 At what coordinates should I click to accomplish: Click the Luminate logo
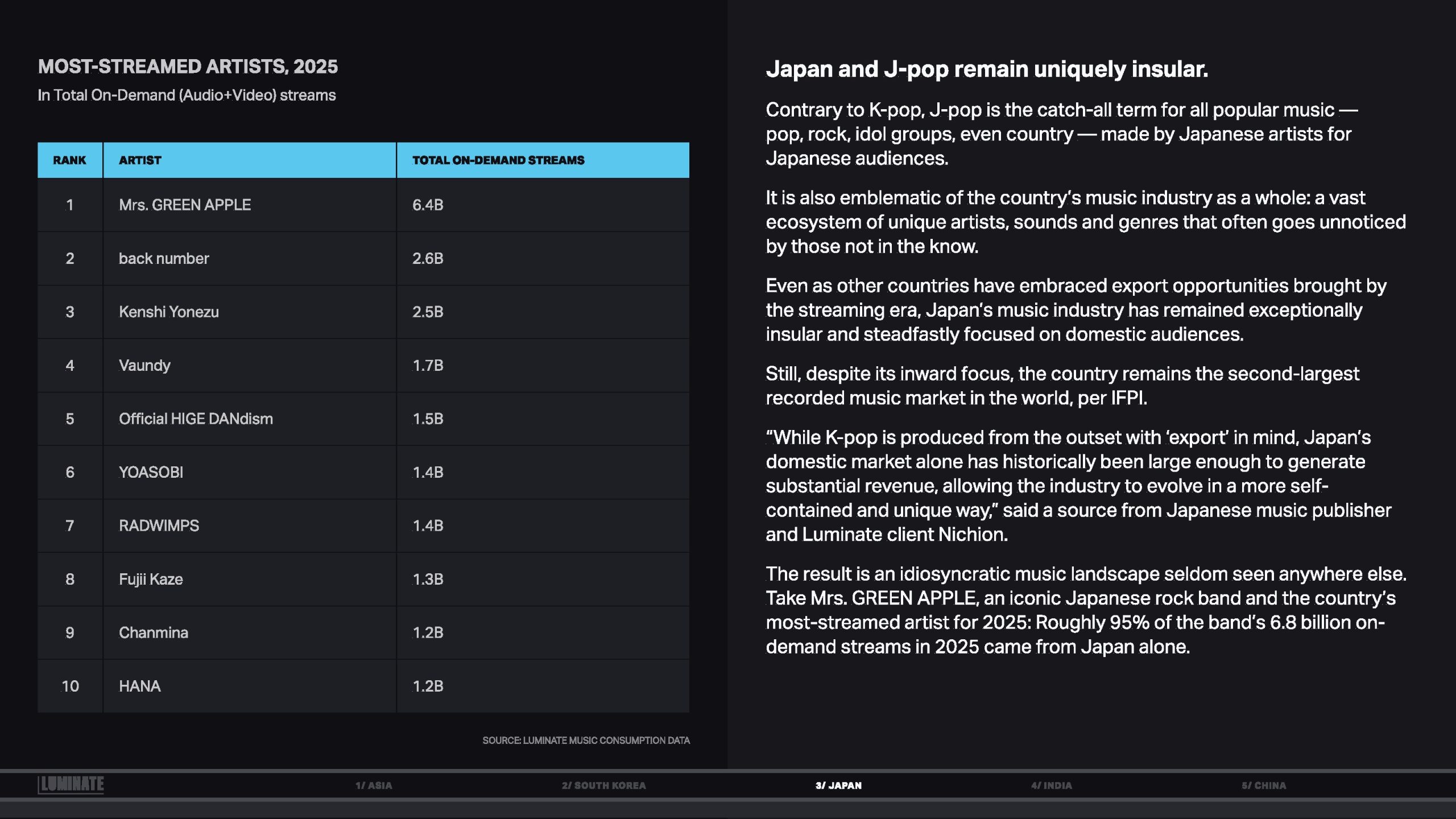[71, 784]
